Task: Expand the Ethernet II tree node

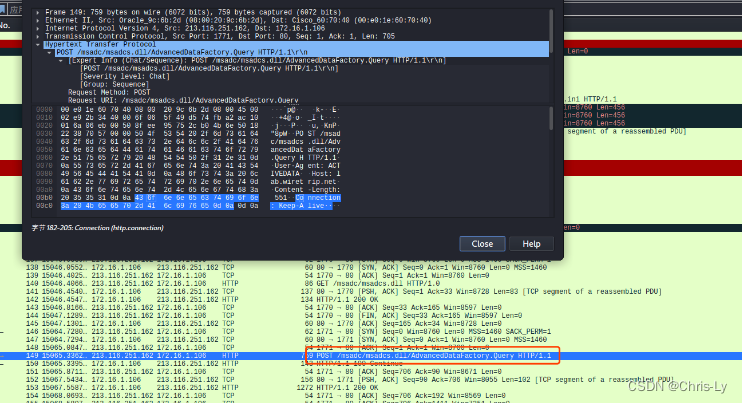Action: (x=38, y=21)
